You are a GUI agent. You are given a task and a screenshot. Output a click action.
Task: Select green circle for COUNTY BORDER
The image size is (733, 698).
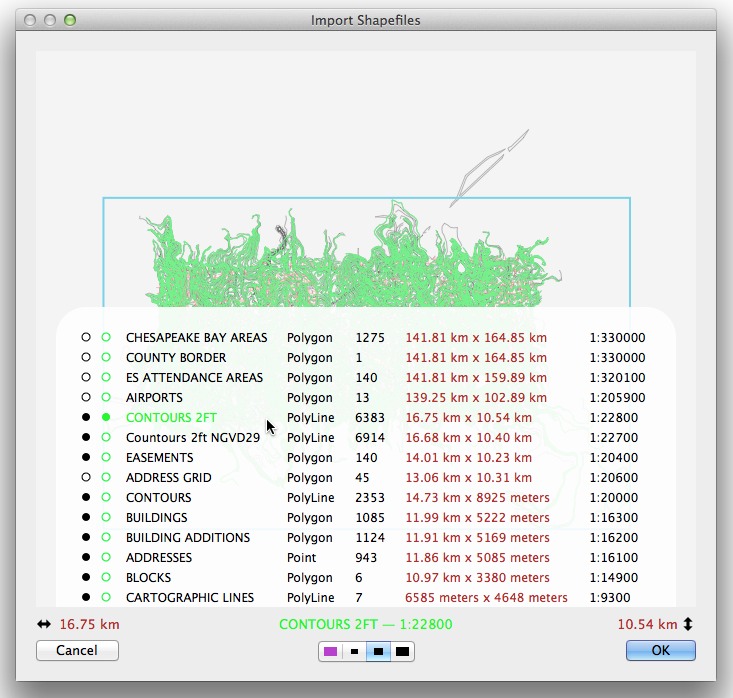click(106, 357)
